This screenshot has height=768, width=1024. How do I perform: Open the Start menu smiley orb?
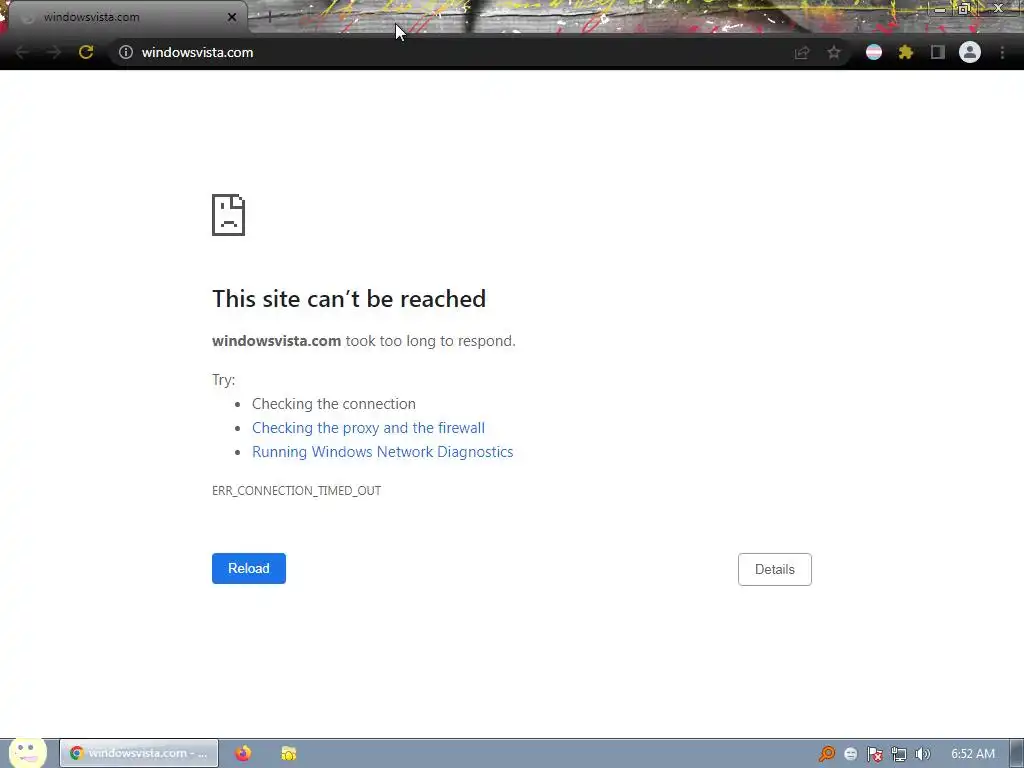(x=27, y=752)
